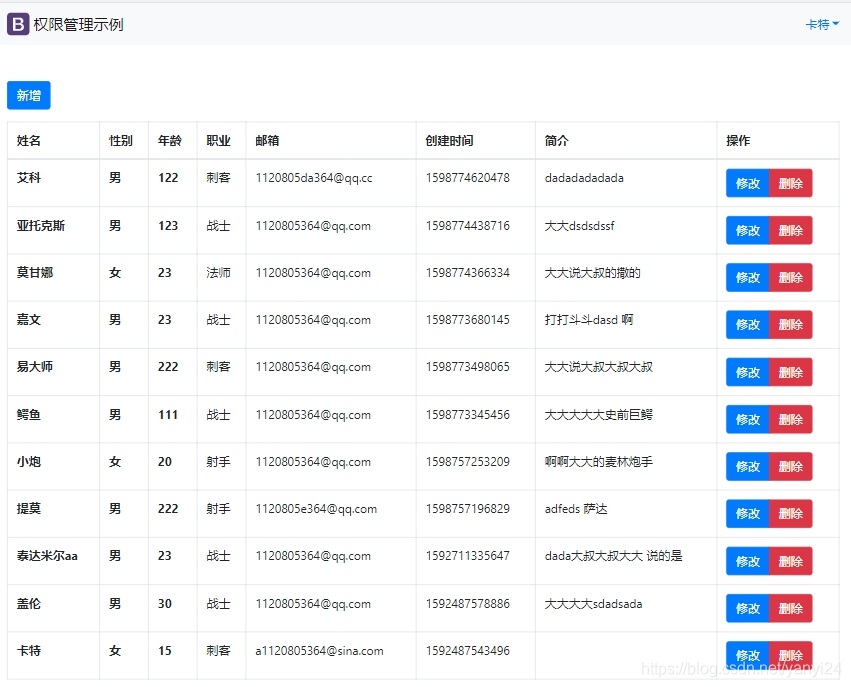Click 删除 for 易大师

point(791,372)
